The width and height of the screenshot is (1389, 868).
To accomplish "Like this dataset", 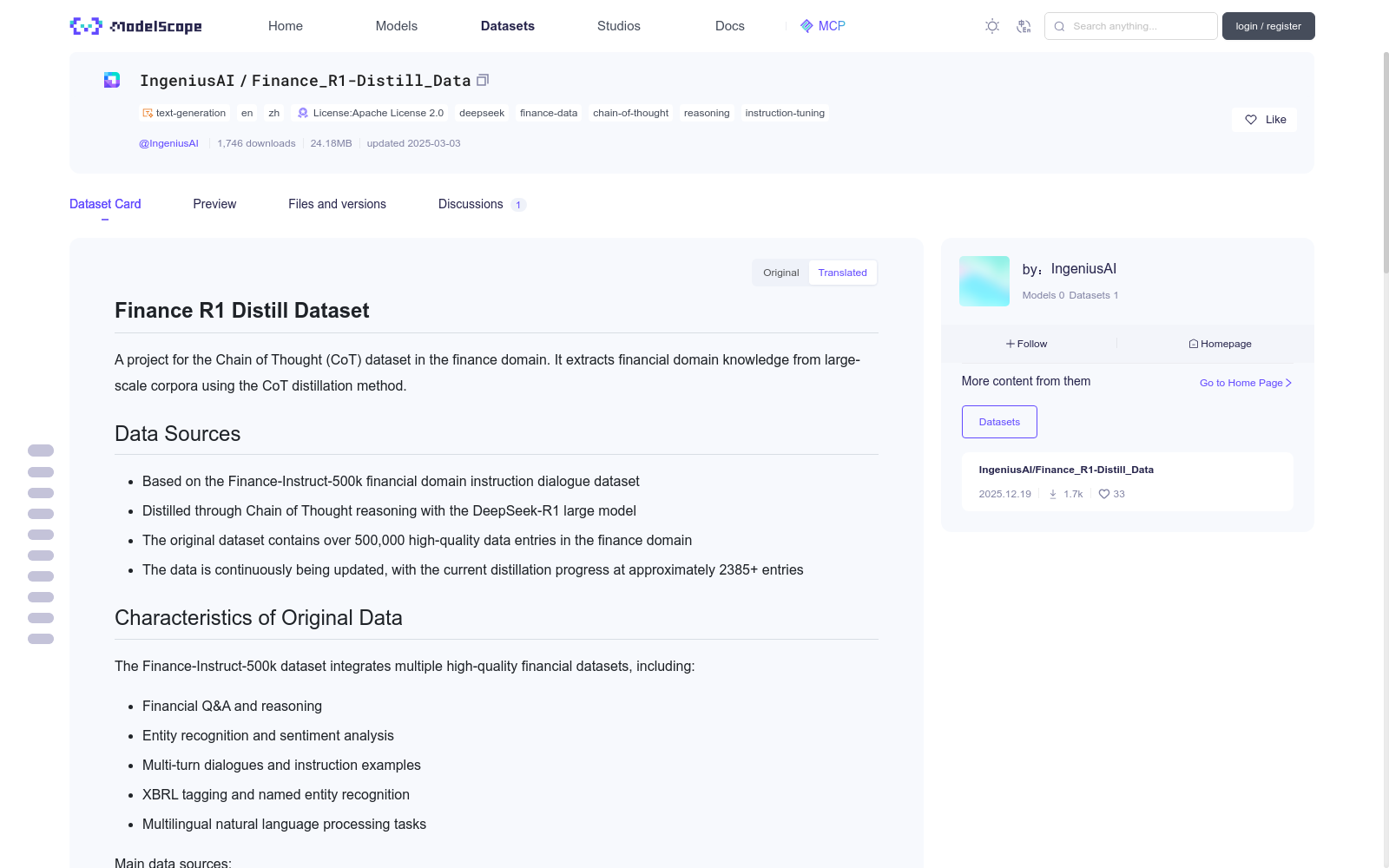I will click(x=1264, y=120).
